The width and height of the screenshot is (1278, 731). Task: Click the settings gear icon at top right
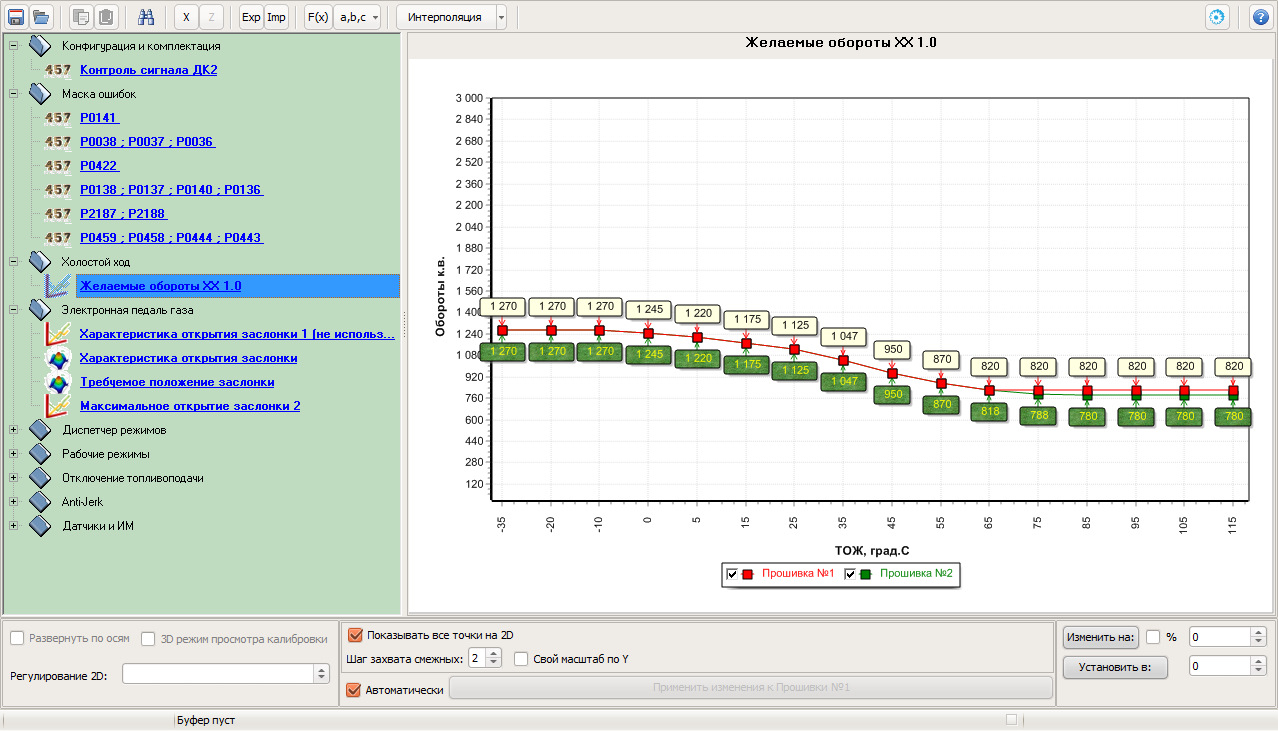[x=1217, y=17]
